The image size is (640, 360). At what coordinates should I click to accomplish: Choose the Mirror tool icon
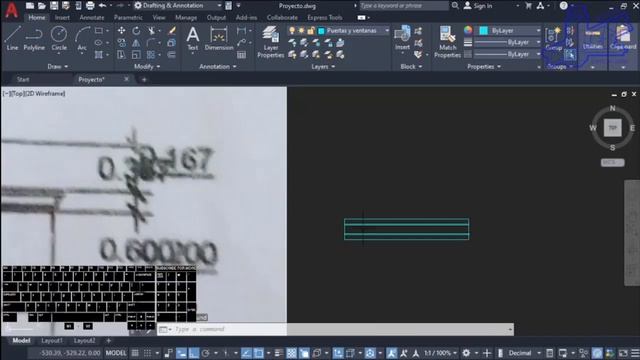[136, 43]
